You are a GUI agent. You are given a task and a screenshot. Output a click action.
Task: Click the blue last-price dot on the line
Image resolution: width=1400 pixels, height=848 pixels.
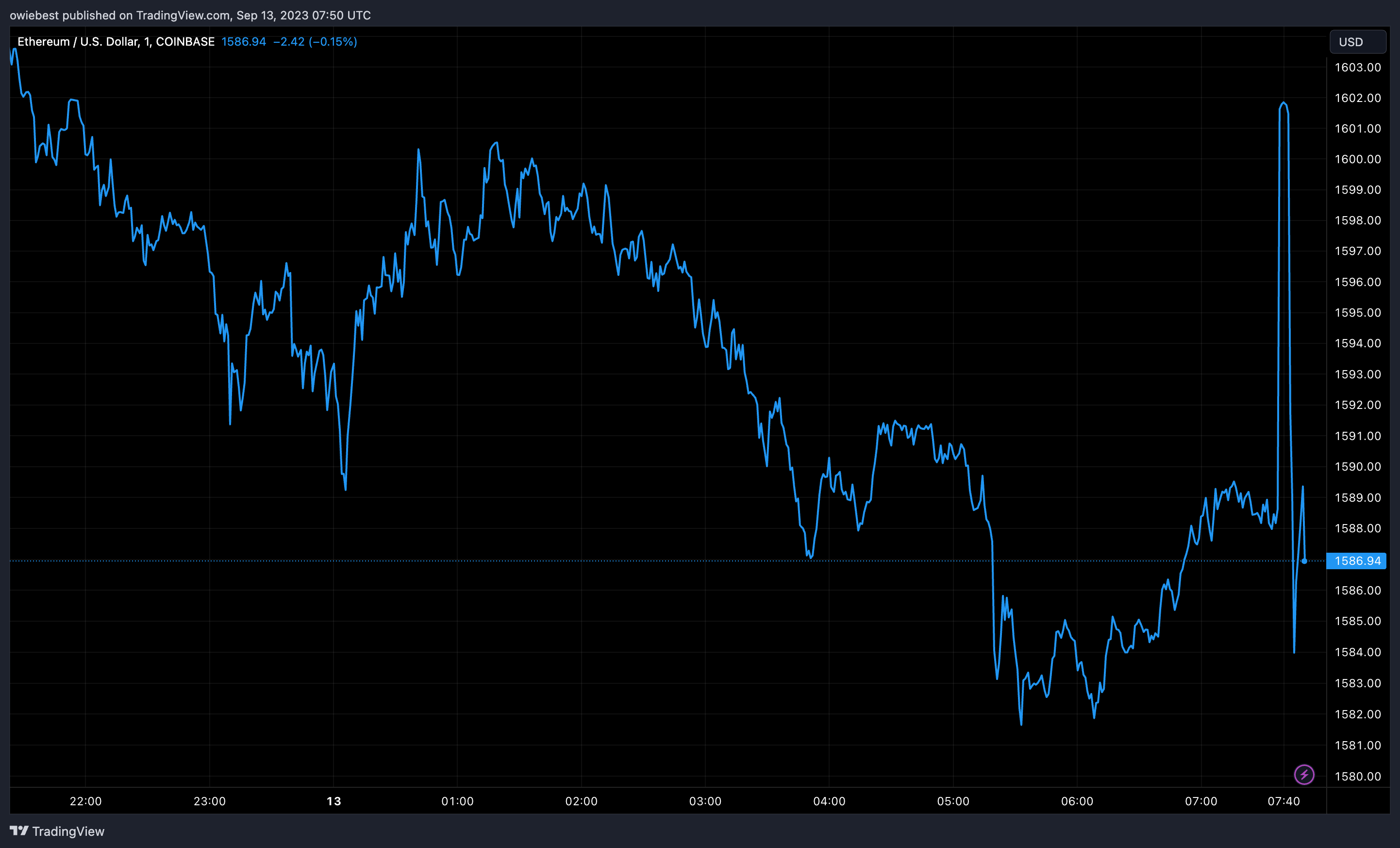coord(1304,561)
